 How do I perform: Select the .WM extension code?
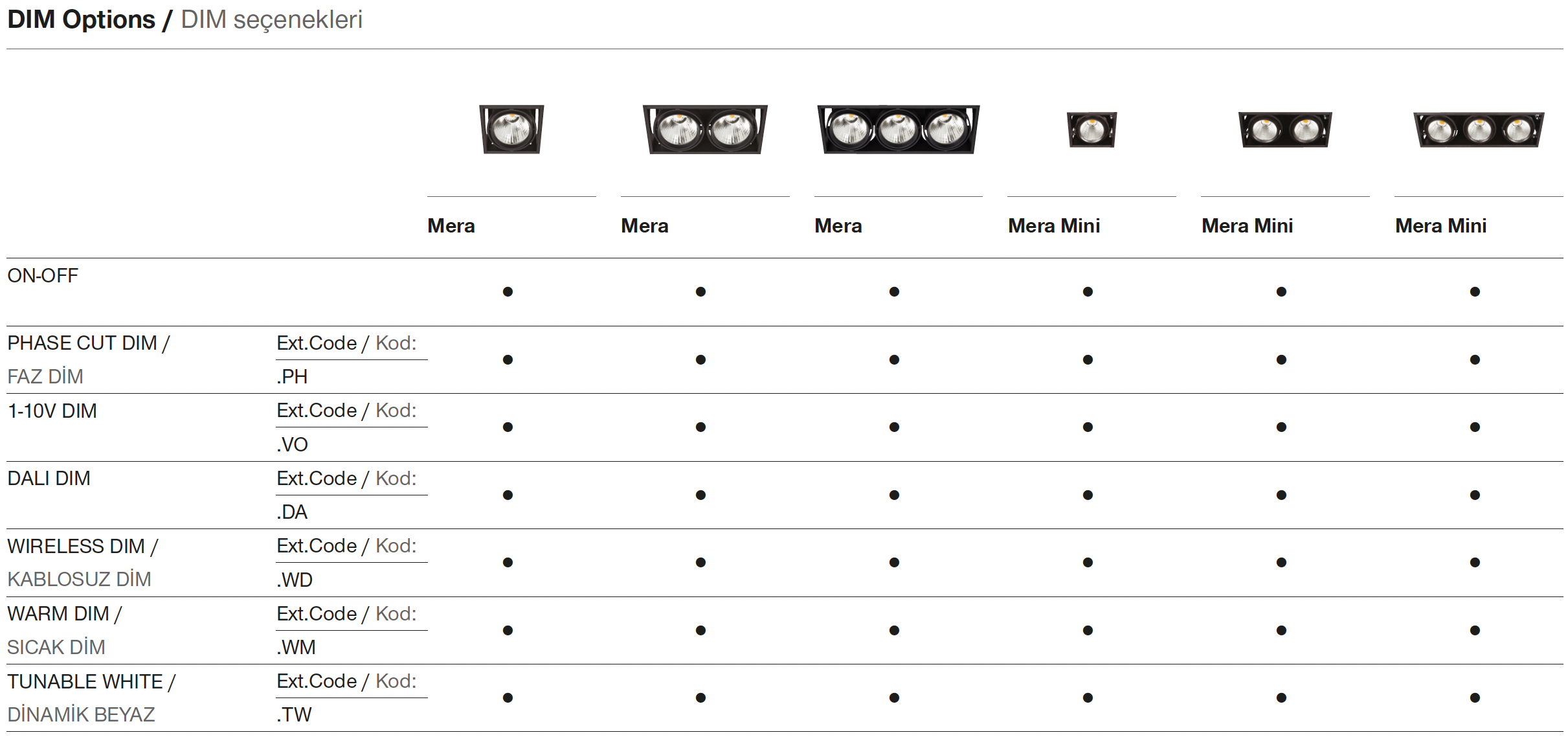pyautogui.click(x=296, y=647)
